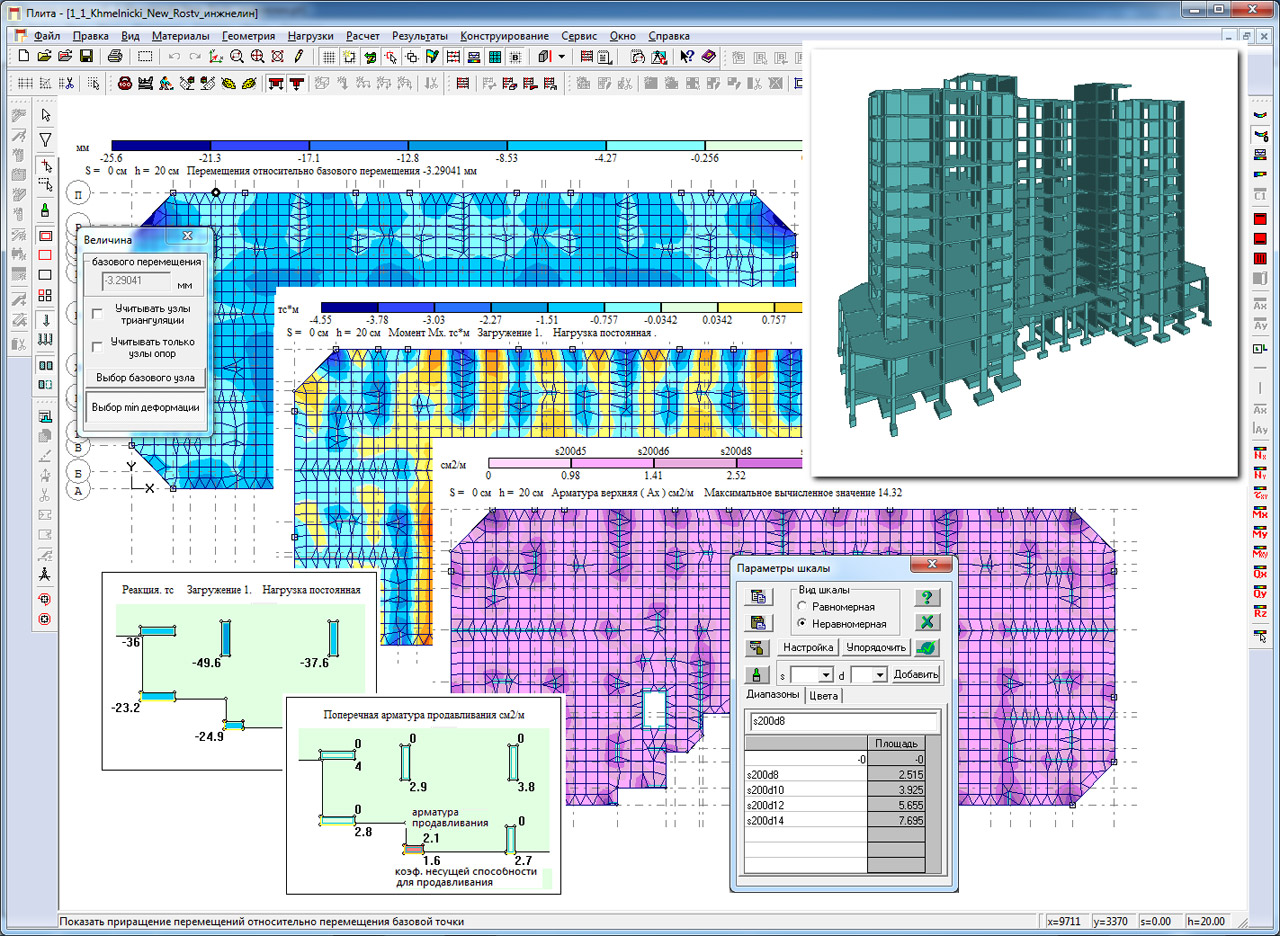Image resolution: width=1280 pixels, height=936 pixels.
Task: Click the Print icon in the toolbar
Action: 115,56
